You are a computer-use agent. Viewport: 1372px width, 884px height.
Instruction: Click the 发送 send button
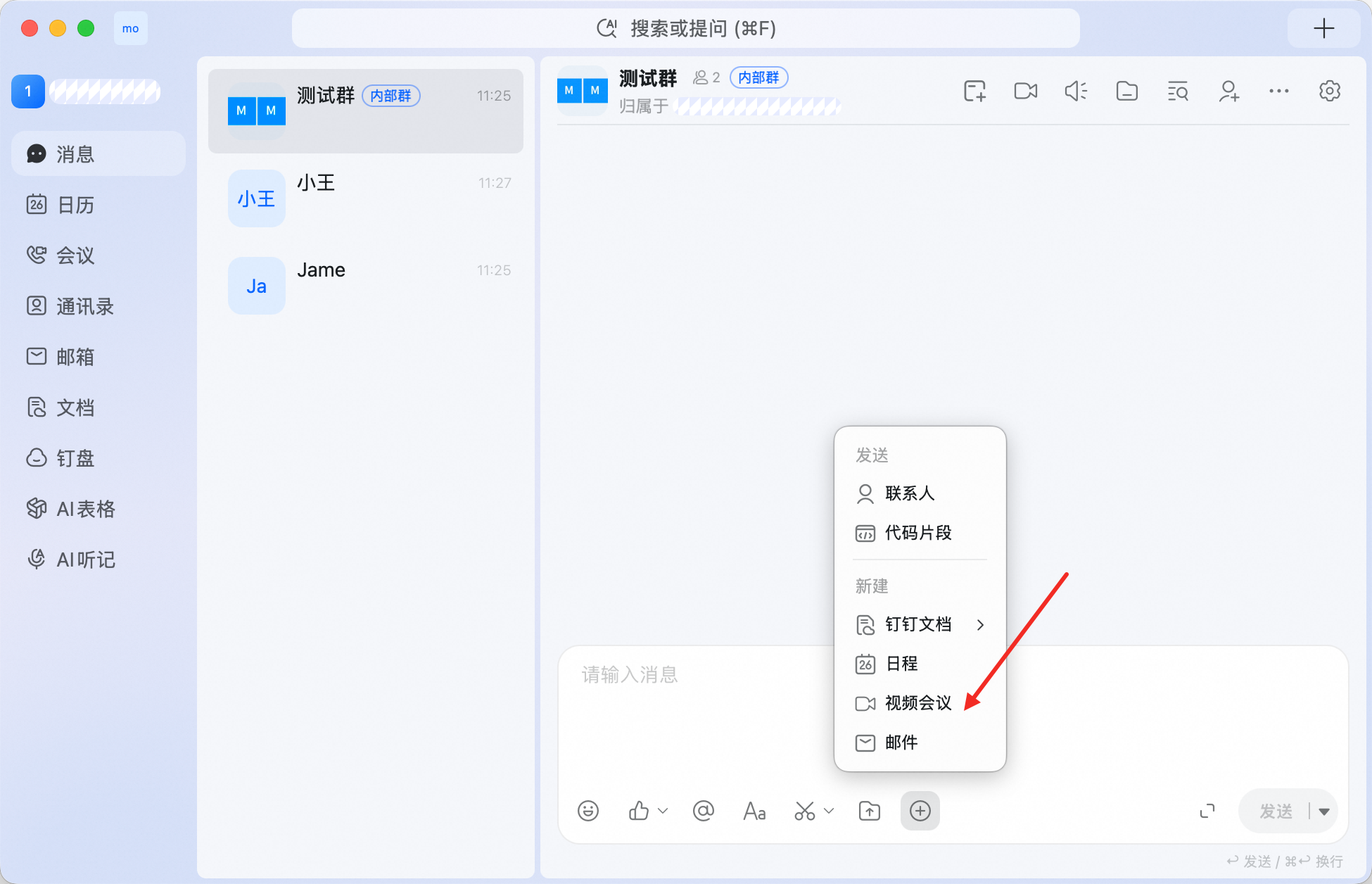(x=1275, y=812)
